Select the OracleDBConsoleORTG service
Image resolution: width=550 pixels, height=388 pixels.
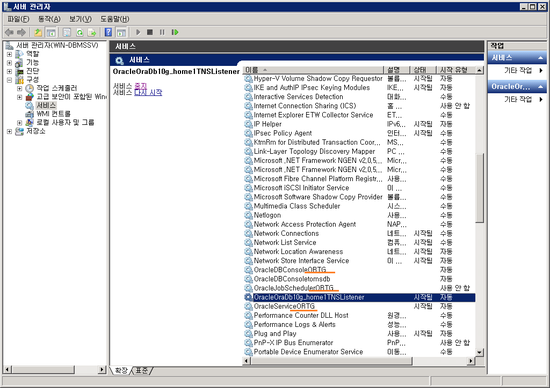360,270
